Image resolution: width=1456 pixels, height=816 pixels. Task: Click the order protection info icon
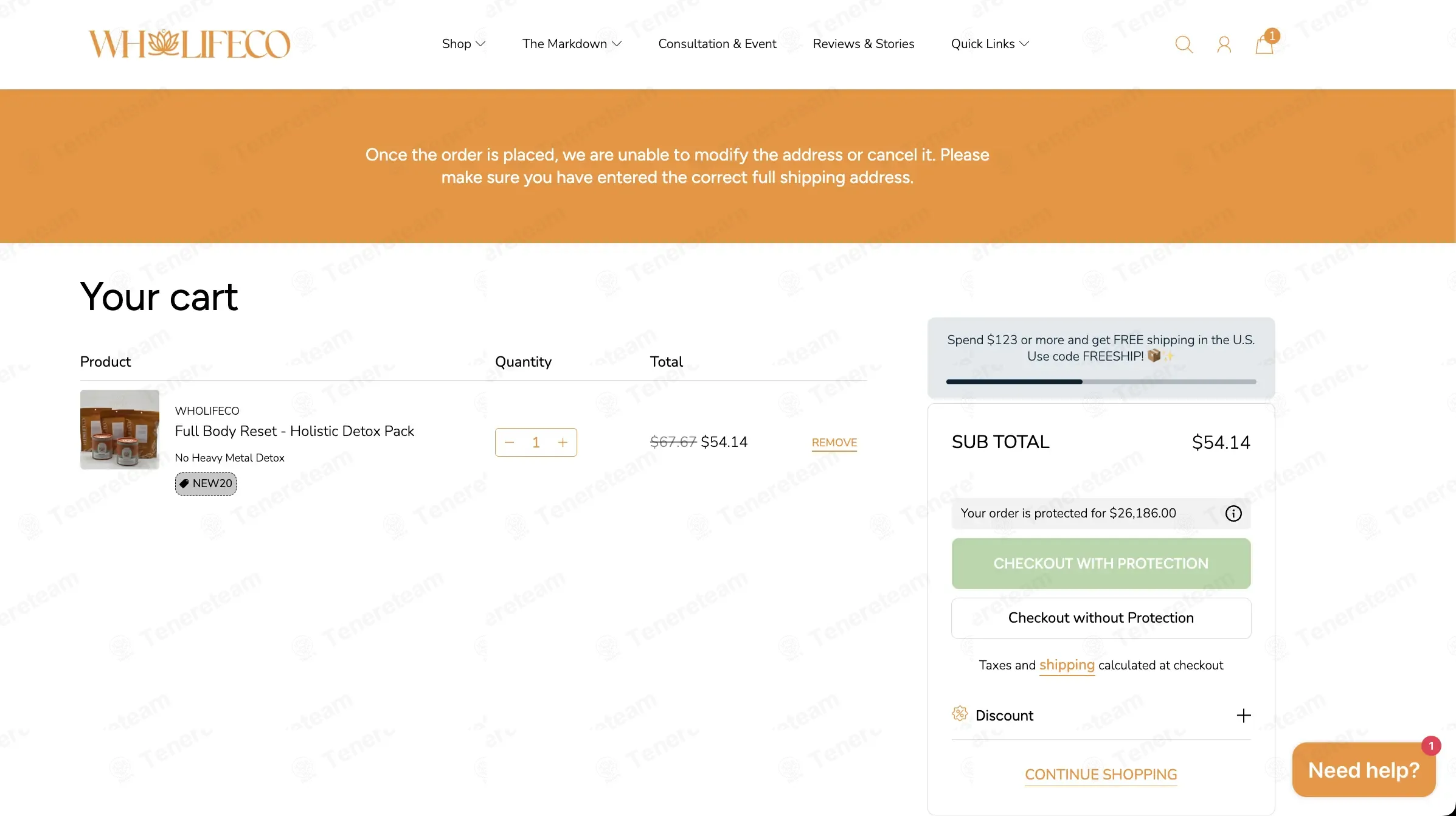(1233, 513)
